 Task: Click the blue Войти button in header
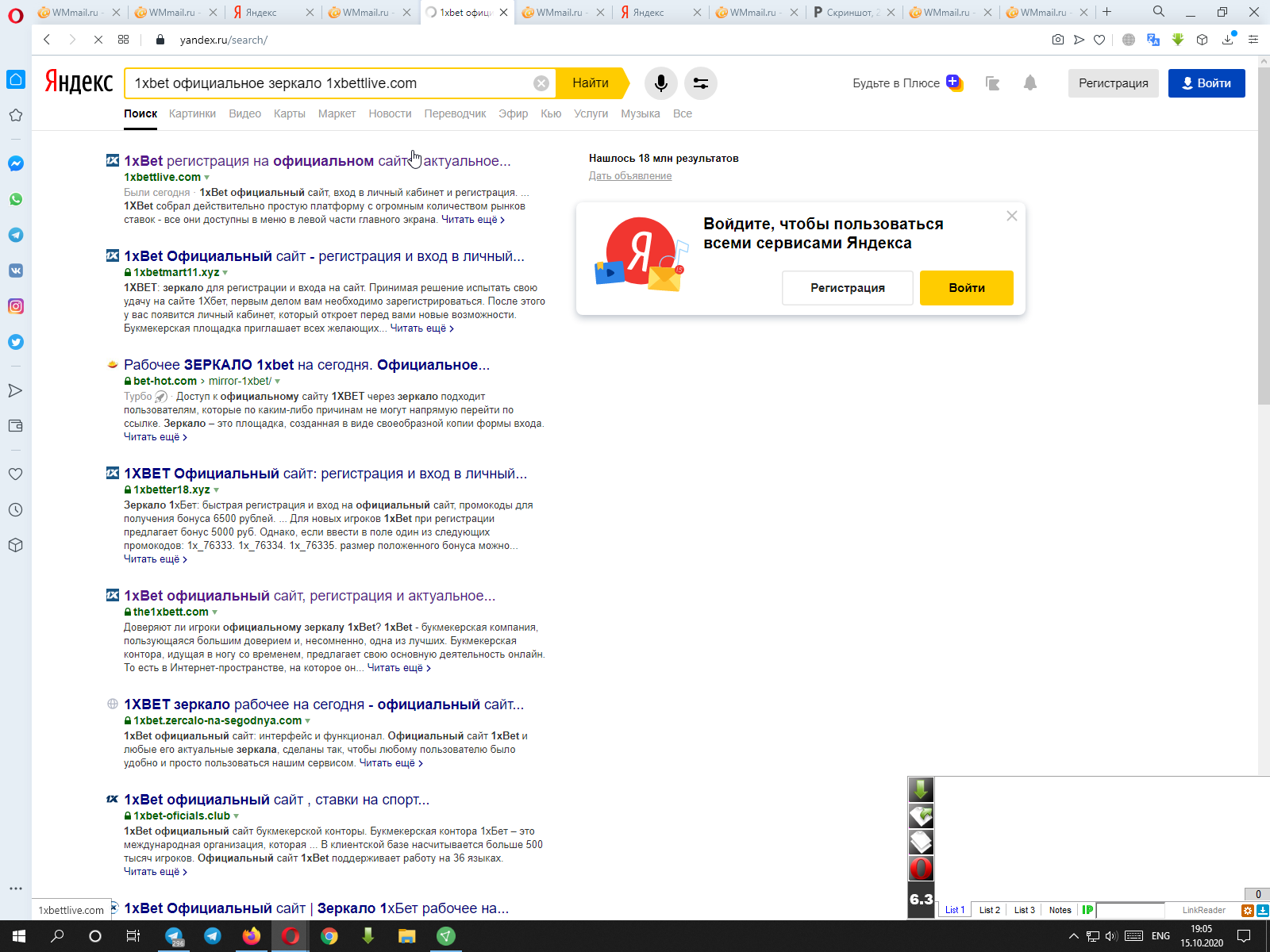pyautogui.click(x=1206, y=83)
